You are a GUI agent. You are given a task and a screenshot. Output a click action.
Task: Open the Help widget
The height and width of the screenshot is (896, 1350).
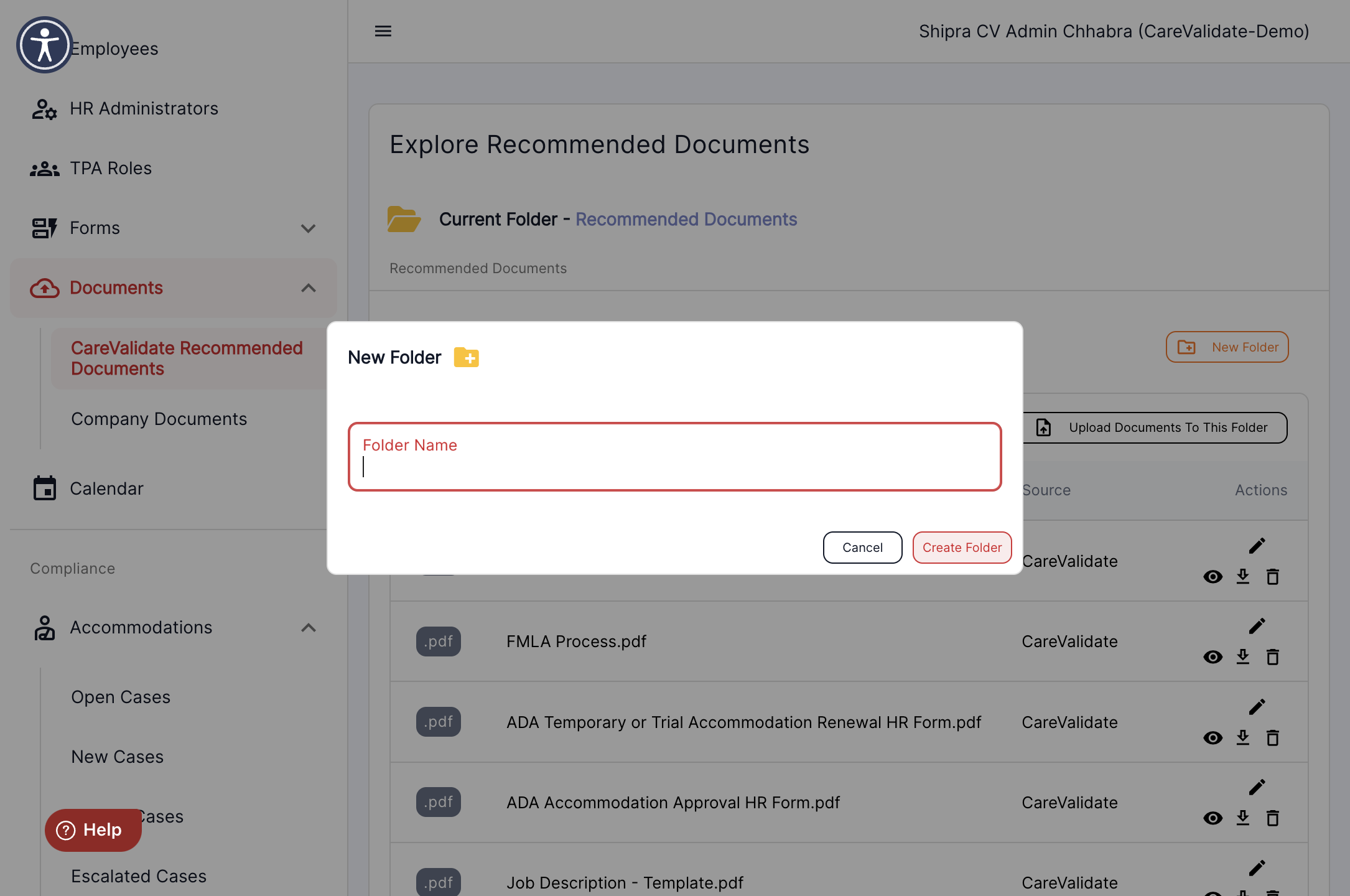(x=93, y=830)
